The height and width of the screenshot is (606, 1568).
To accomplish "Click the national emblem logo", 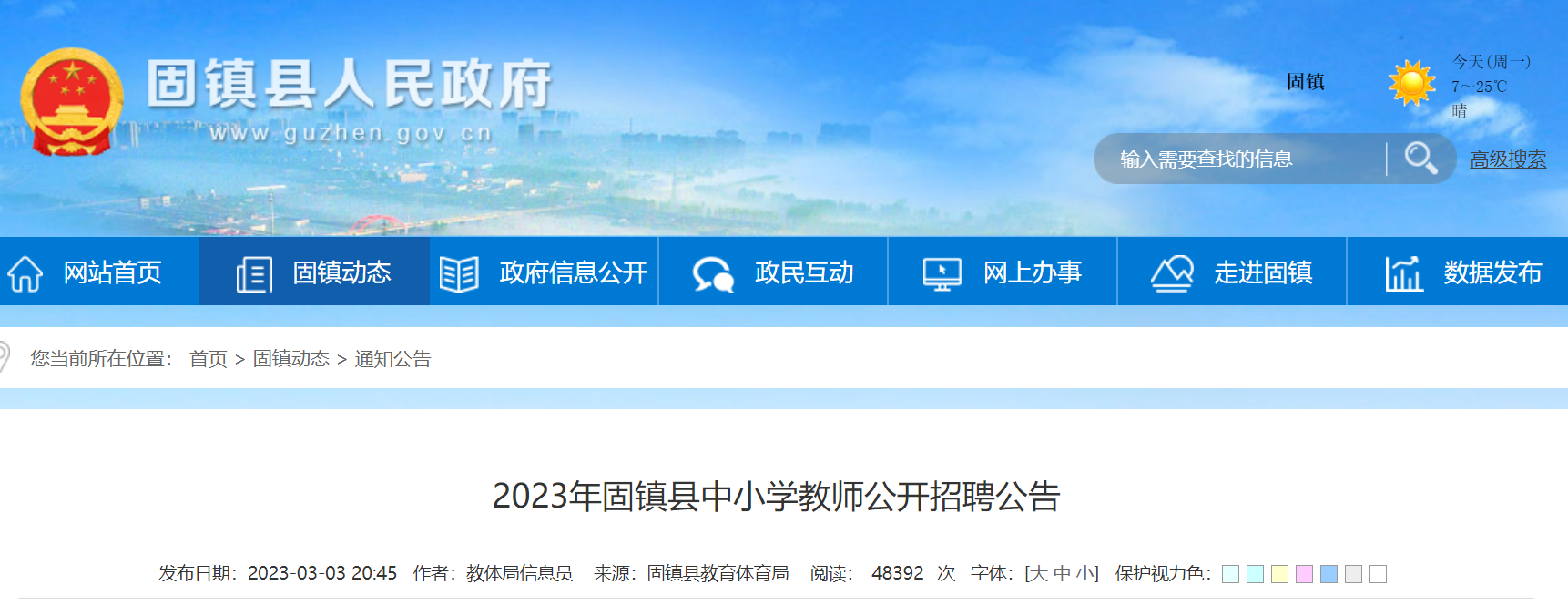I will pyautogui.click(x=71, y=102).
